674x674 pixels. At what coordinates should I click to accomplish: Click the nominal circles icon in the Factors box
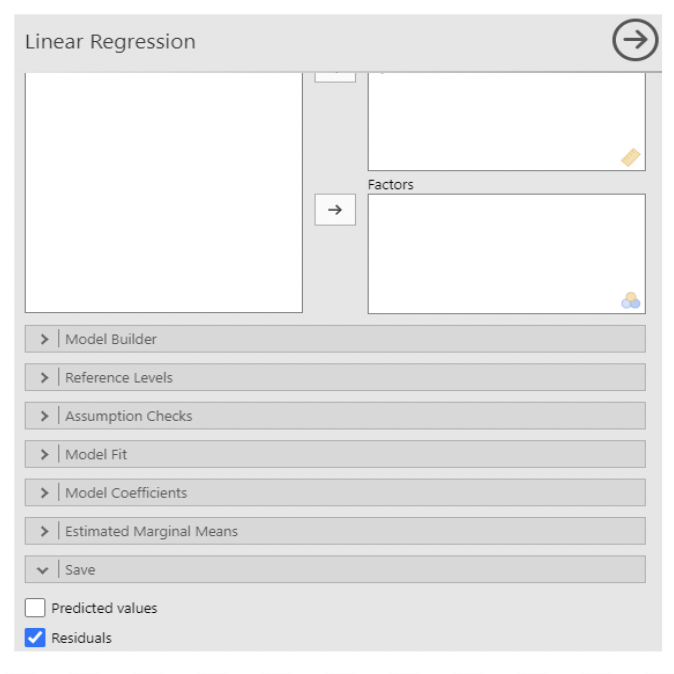pos(630,300)
